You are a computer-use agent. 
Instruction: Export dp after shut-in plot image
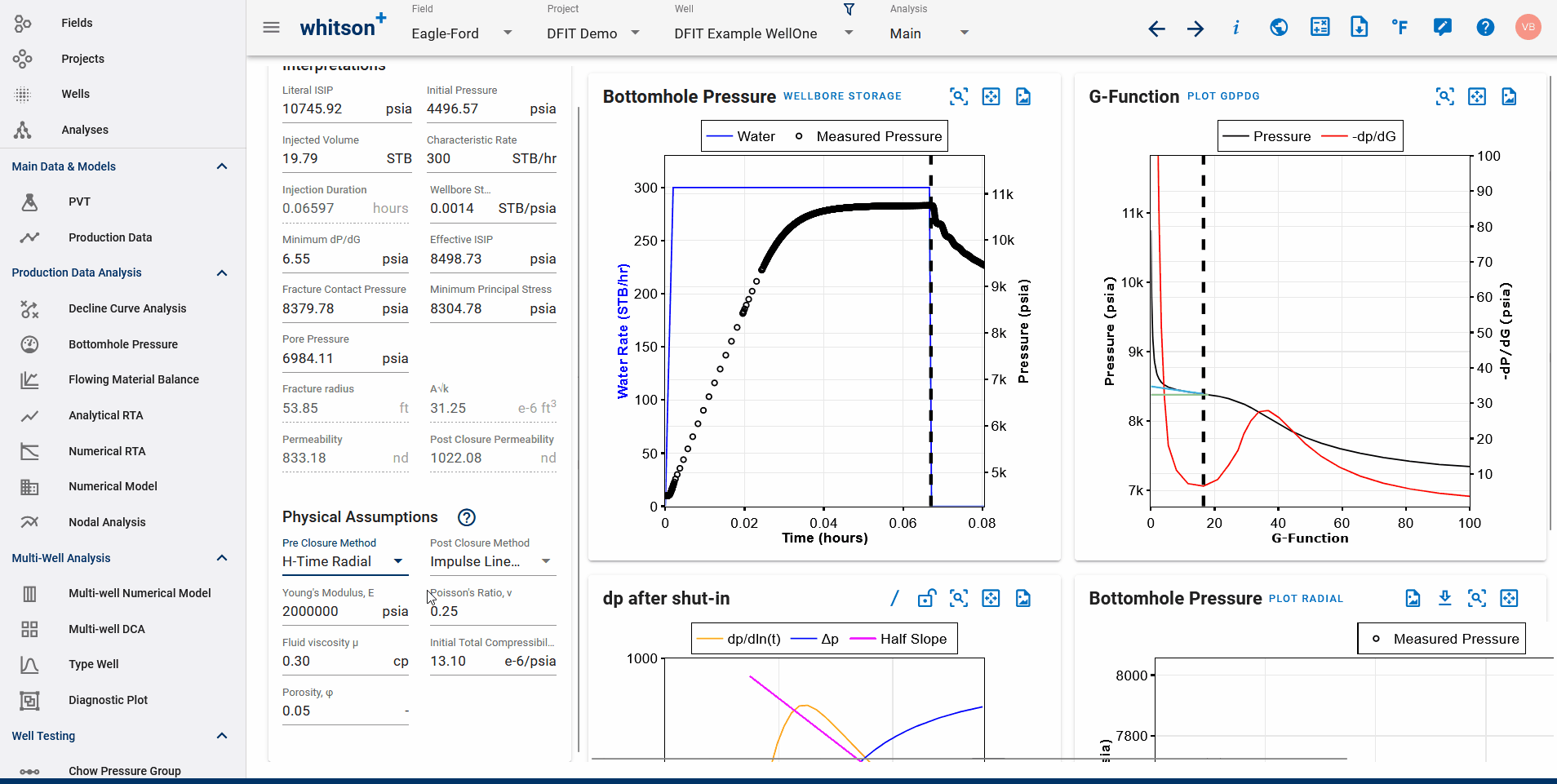click(x=1023, y=599)
